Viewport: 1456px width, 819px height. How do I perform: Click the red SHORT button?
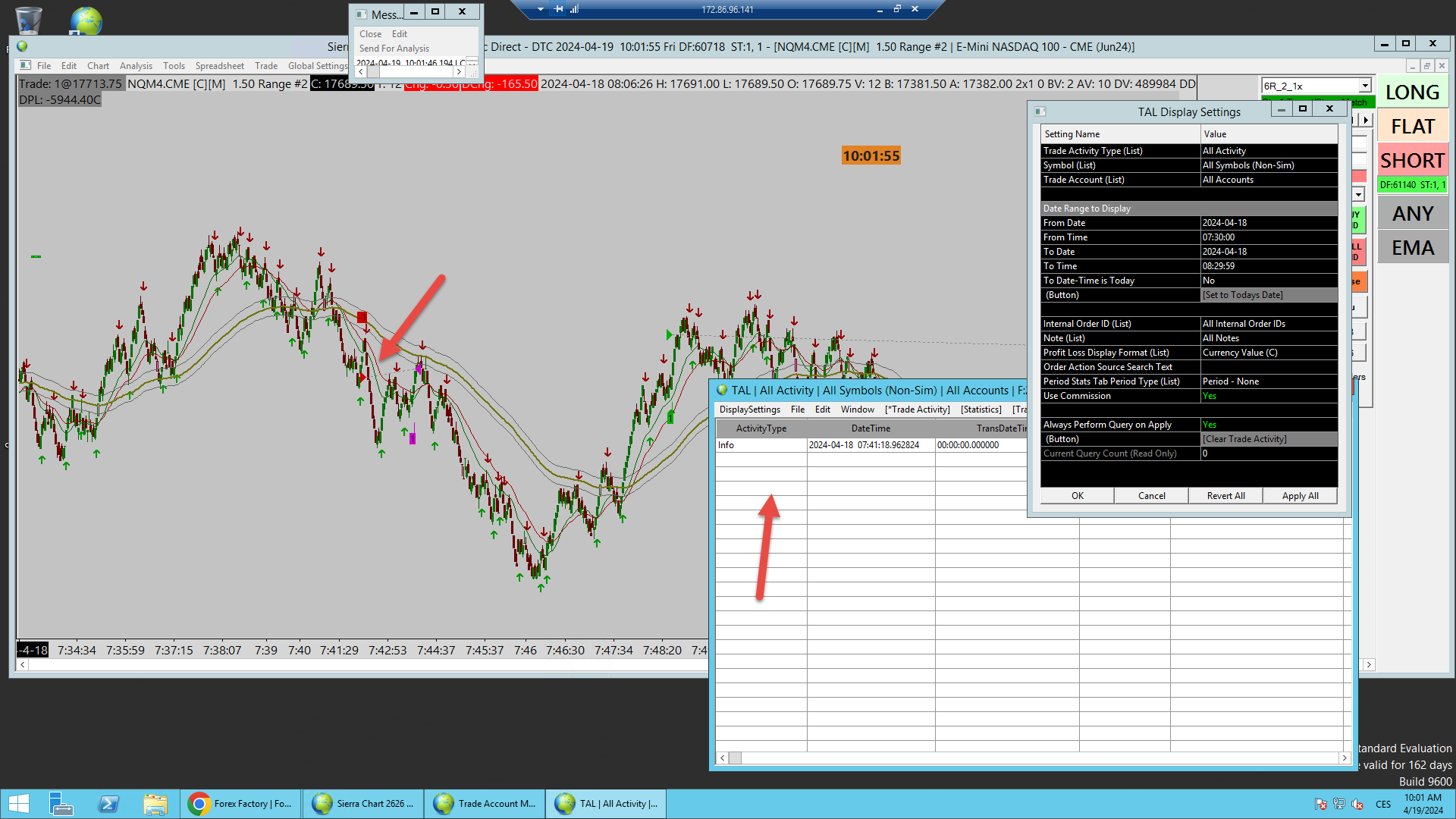pyautogui.click(x=1412, y=161)
